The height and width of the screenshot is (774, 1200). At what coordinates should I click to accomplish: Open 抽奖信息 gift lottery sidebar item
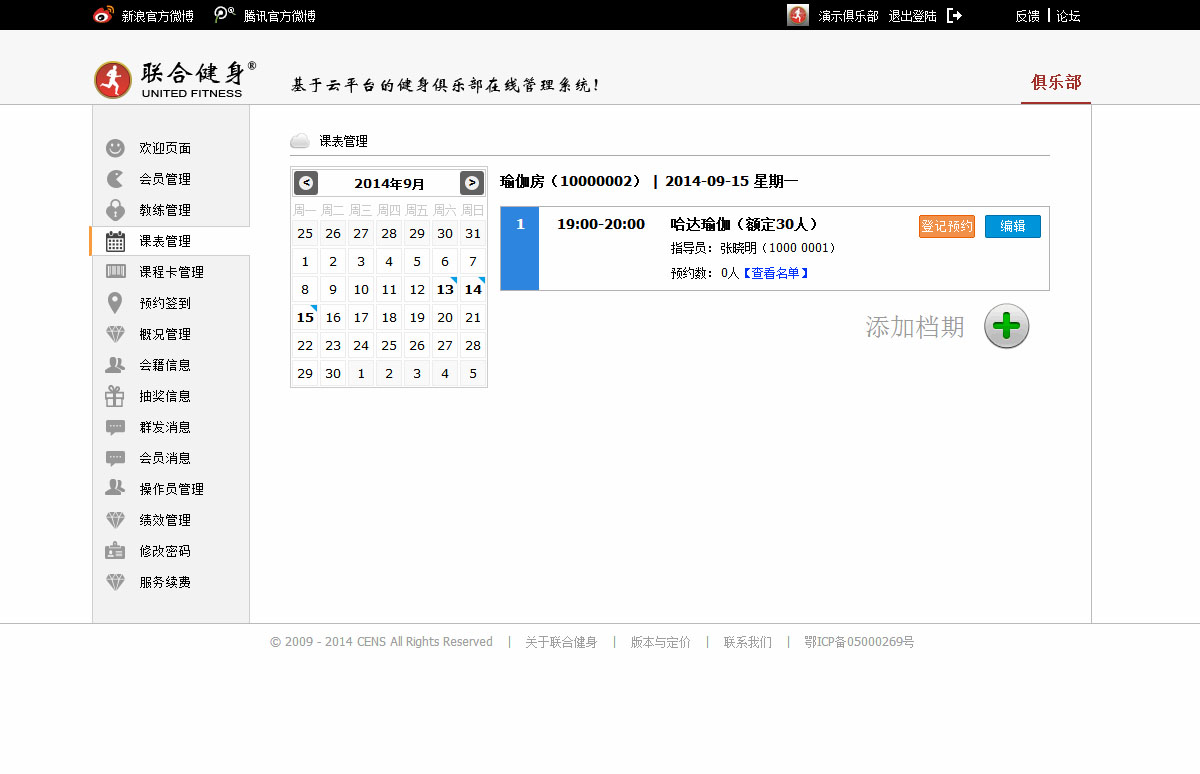(x=165, y=396)
